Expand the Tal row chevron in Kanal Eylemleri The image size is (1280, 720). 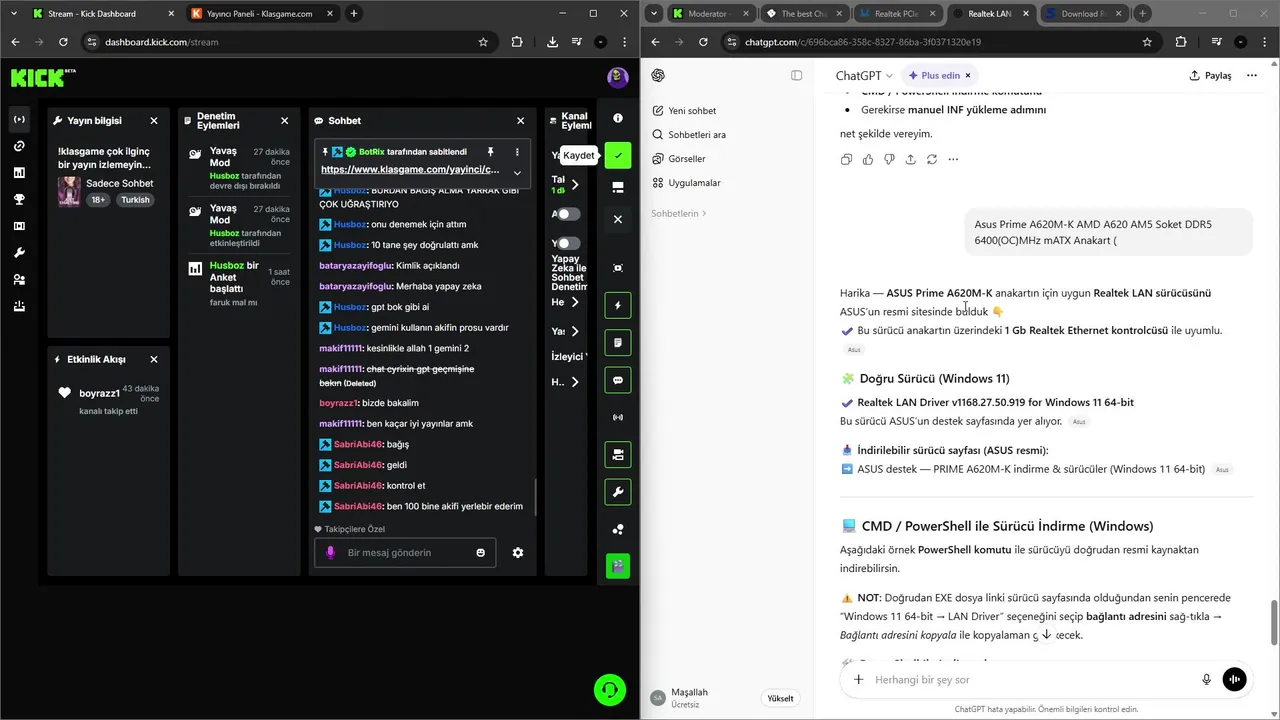point(575,185)
